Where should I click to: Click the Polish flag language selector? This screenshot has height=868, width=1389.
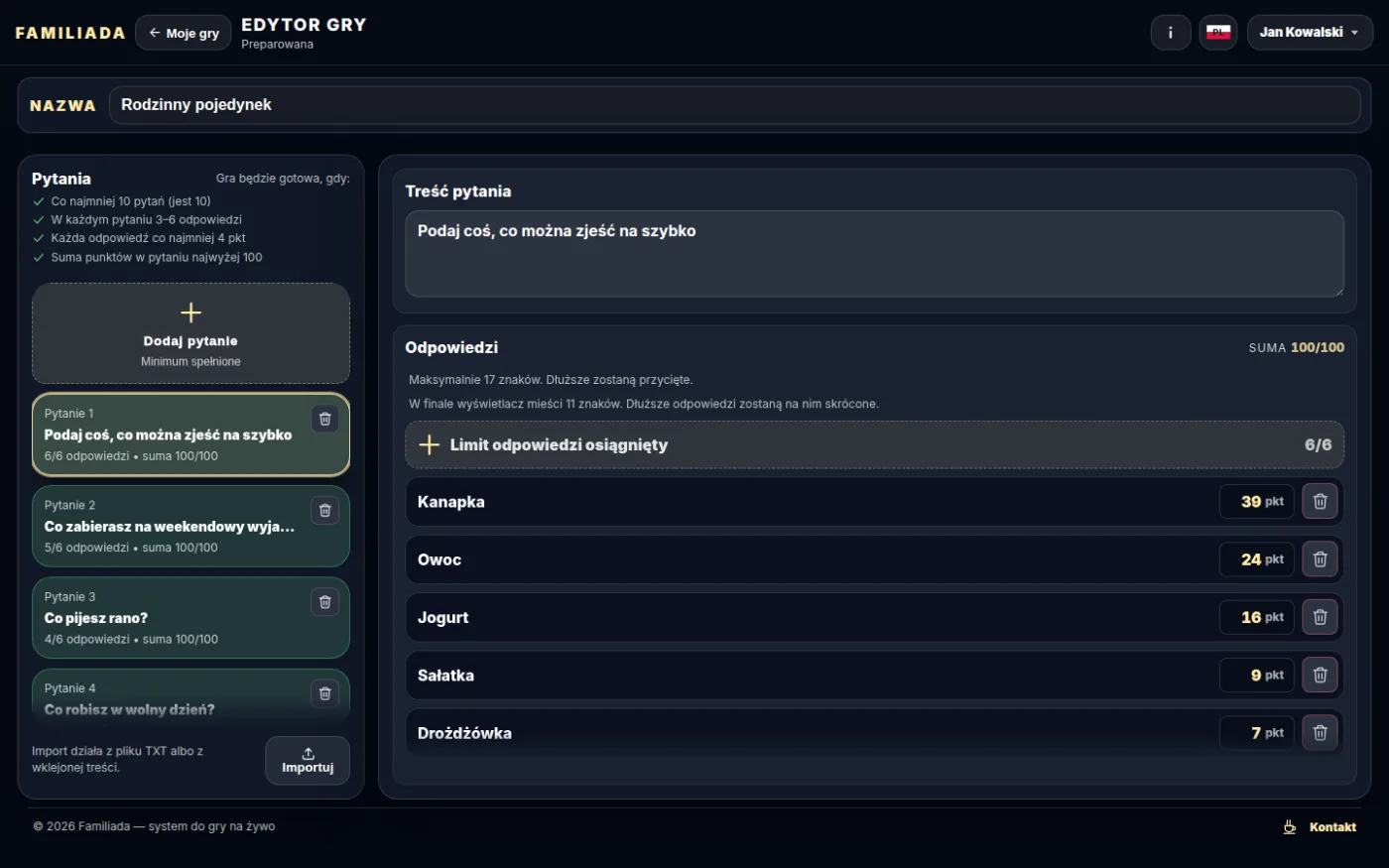(x=1218, y=33)
